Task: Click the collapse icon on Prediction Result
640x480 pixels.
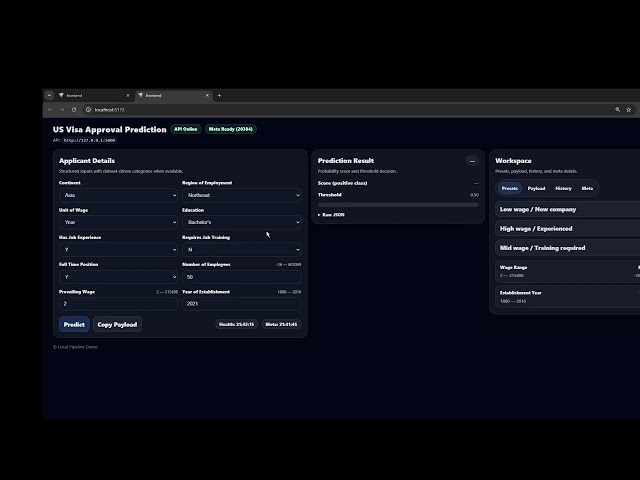Action: [x=472, y=161]
